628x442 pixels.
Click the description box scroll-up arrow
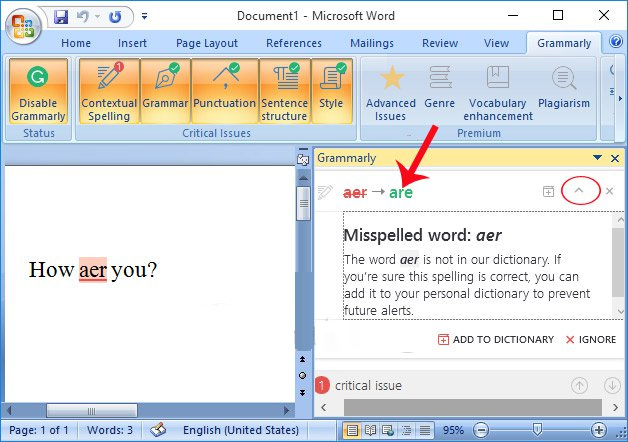pos(620,219)
